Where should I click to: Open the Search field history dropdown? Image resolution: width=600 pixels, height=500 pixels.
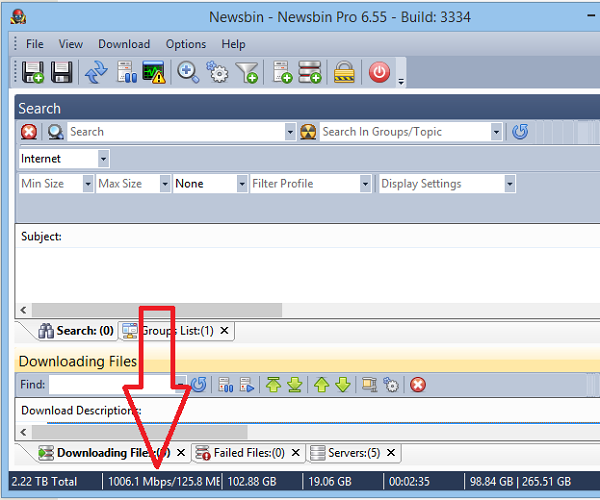coord(290,132)
